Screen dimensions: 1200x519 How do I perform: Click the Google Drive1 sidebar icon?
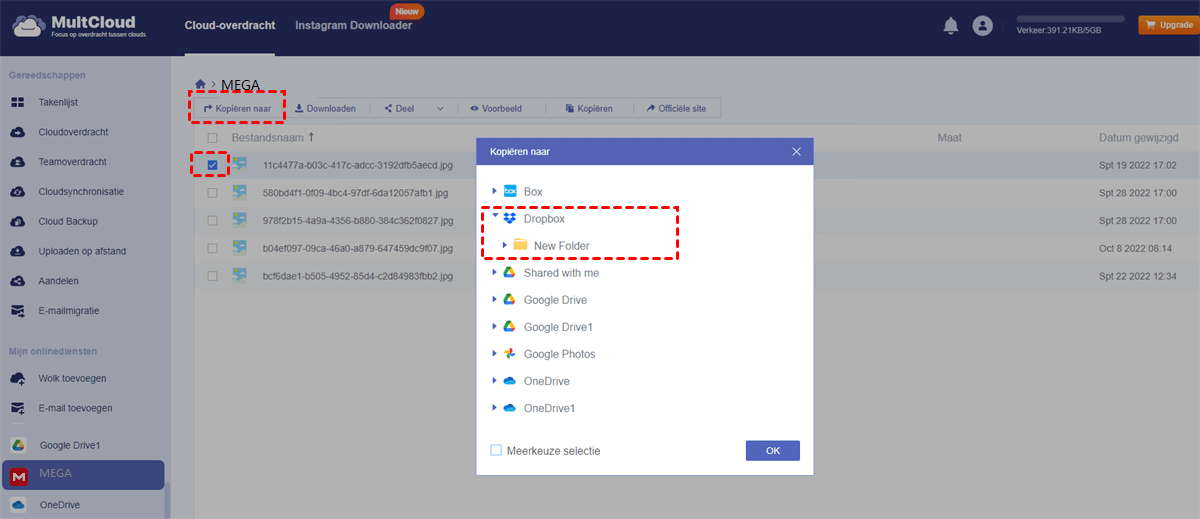tap(18, 445)
